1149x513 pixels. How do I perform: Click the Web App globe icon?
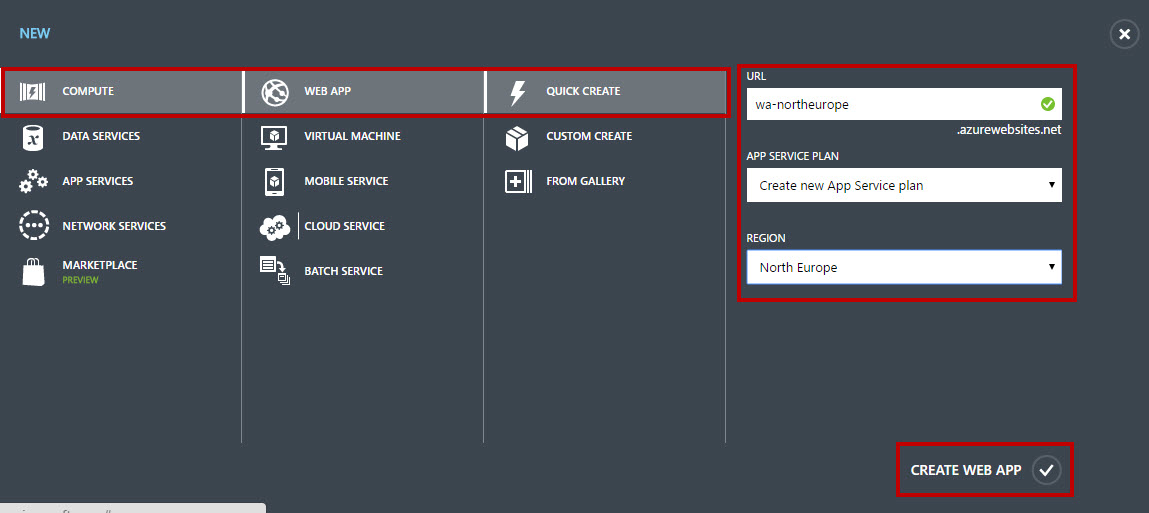(275, 92)
